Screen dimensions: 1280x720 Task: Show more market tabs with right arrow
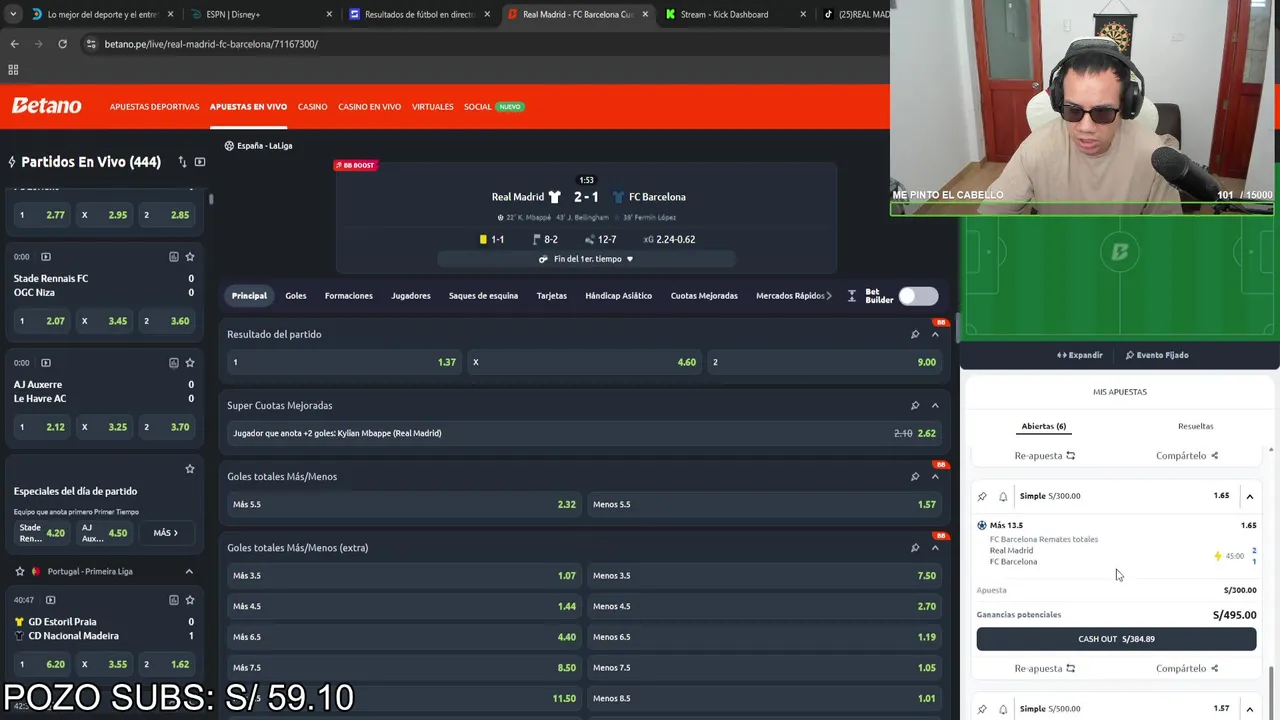(830, 296)
